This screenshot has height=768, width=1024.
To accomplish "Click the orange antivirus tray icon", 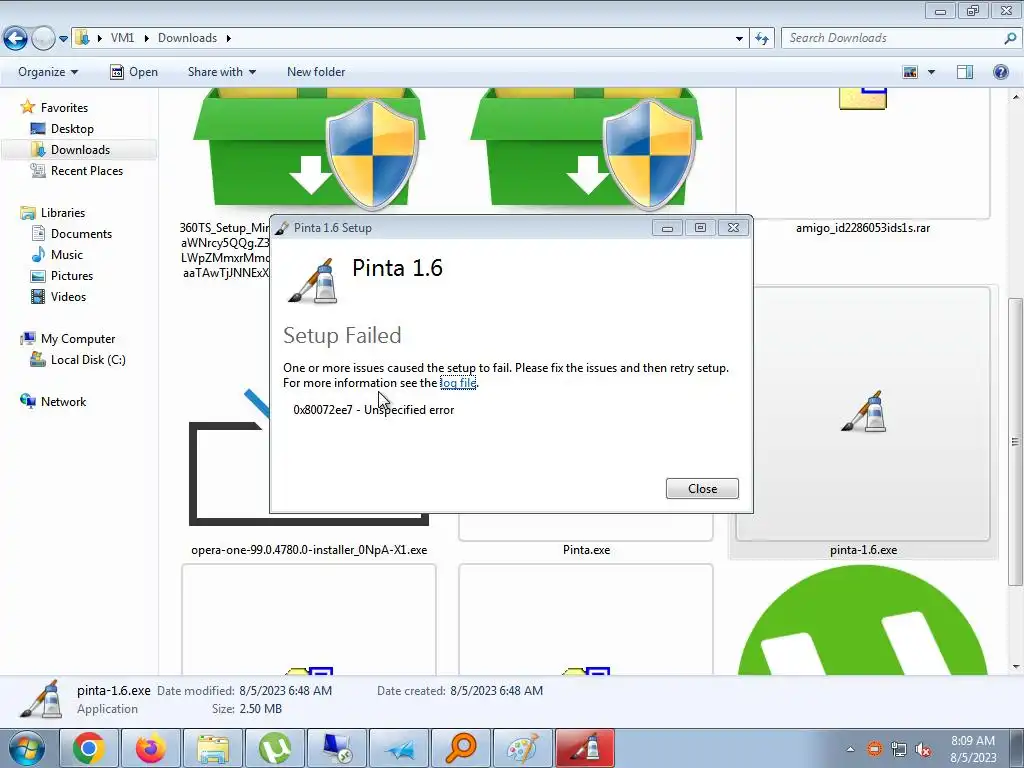I will [874, 749].
